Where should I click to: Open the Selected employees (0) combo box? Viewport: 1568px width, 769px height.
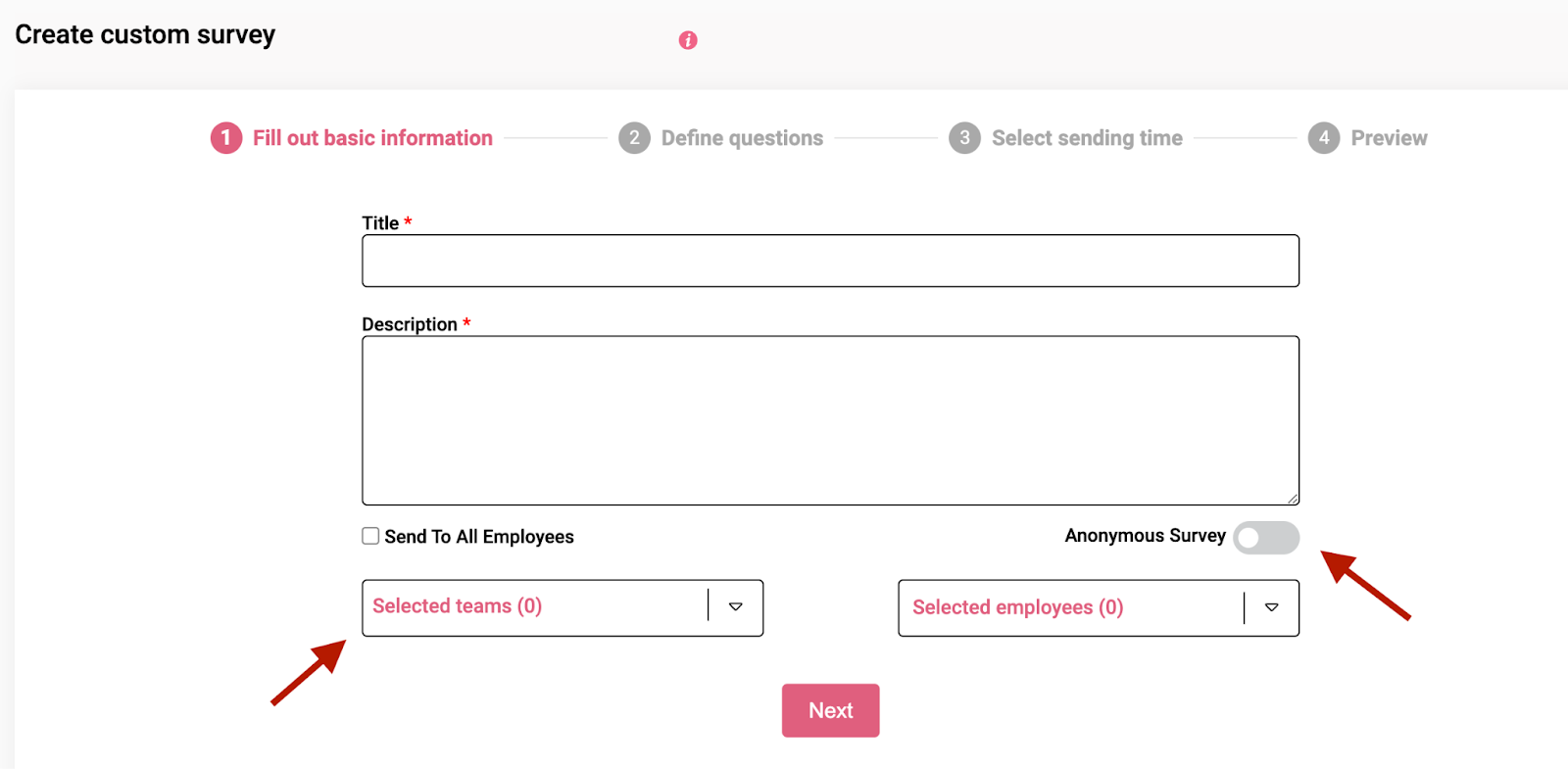click(x=1068, y=607)
